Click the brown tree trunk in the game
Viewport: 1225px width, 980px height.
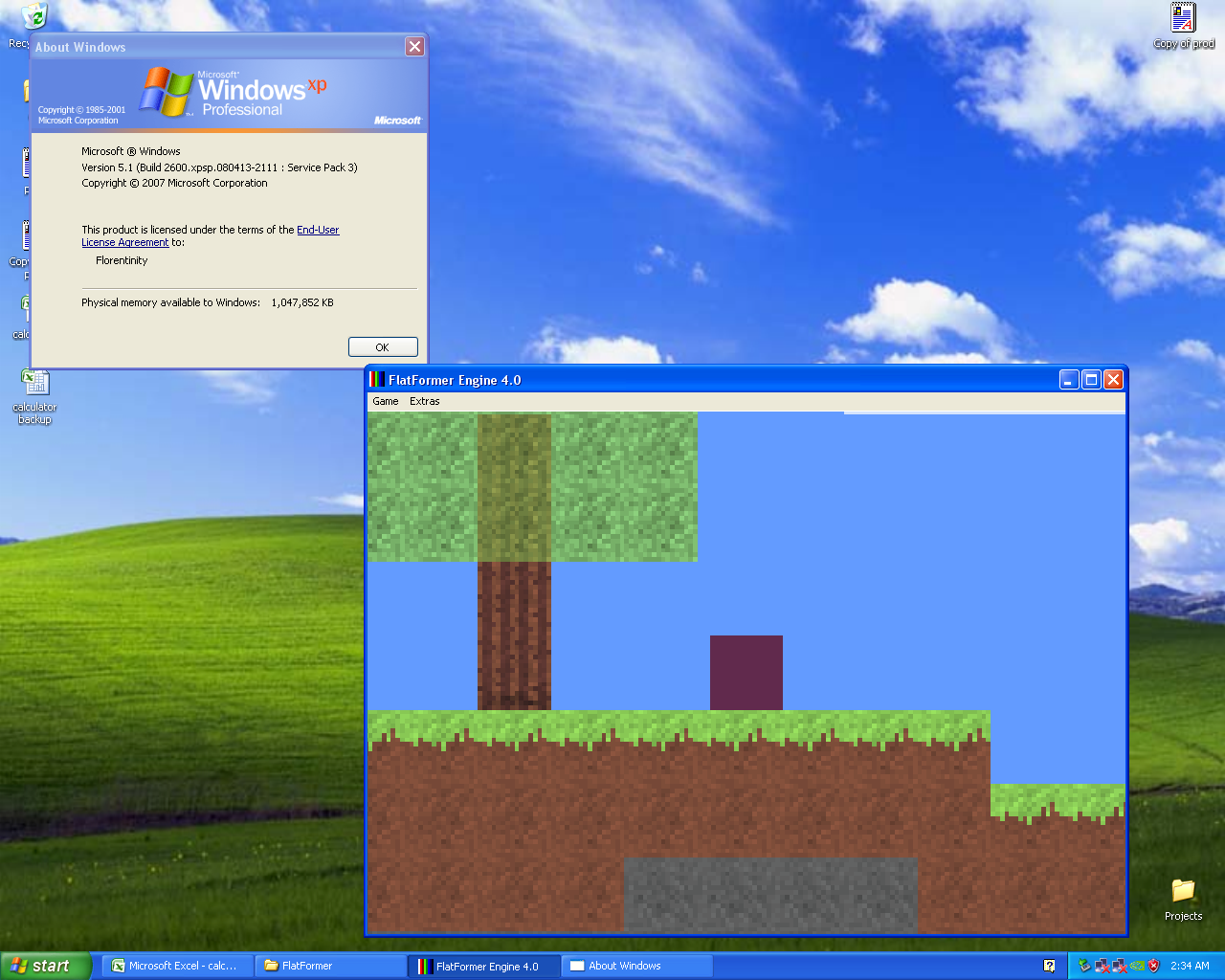[514, 635]
